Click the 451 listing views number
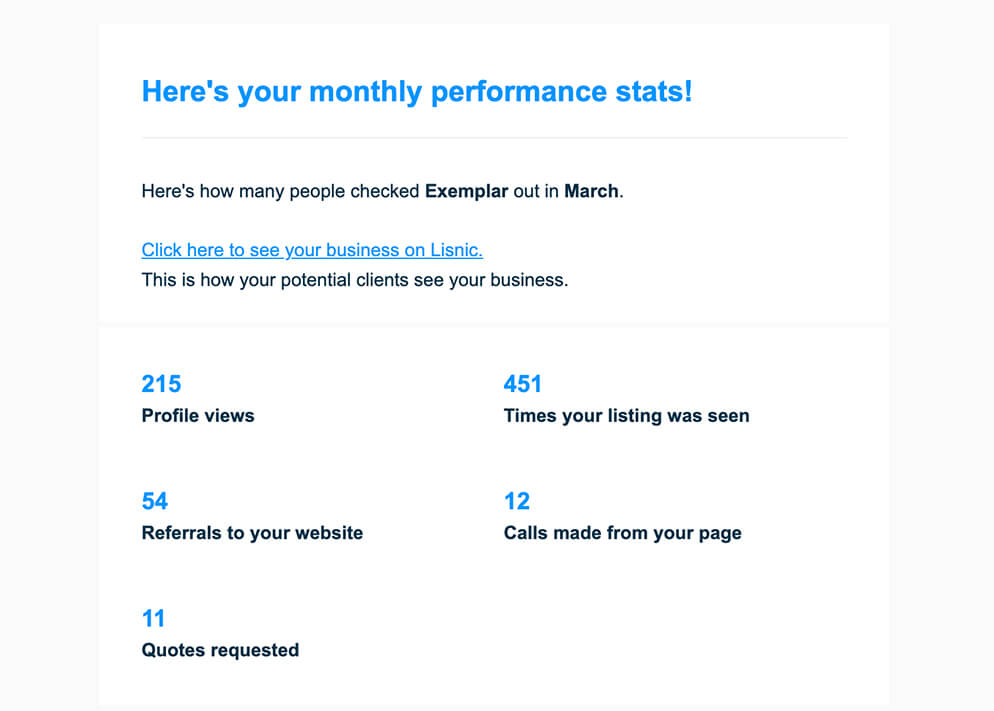Image resolution: width=994 pixels, height=711 pixels. click(x=522, y=384)
